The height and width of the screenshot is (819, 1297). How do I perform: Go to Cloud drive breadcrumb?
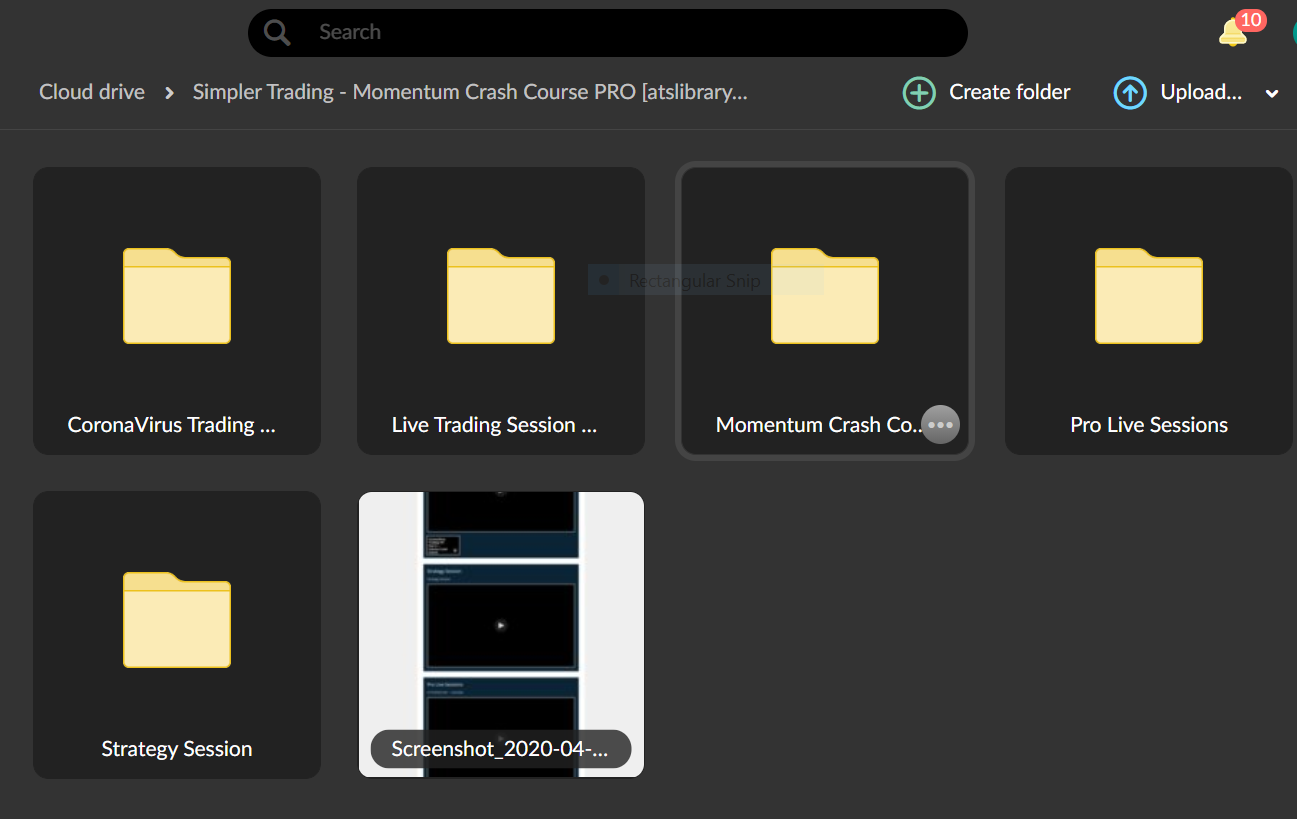pyautogui.click(x=92, y=92)
